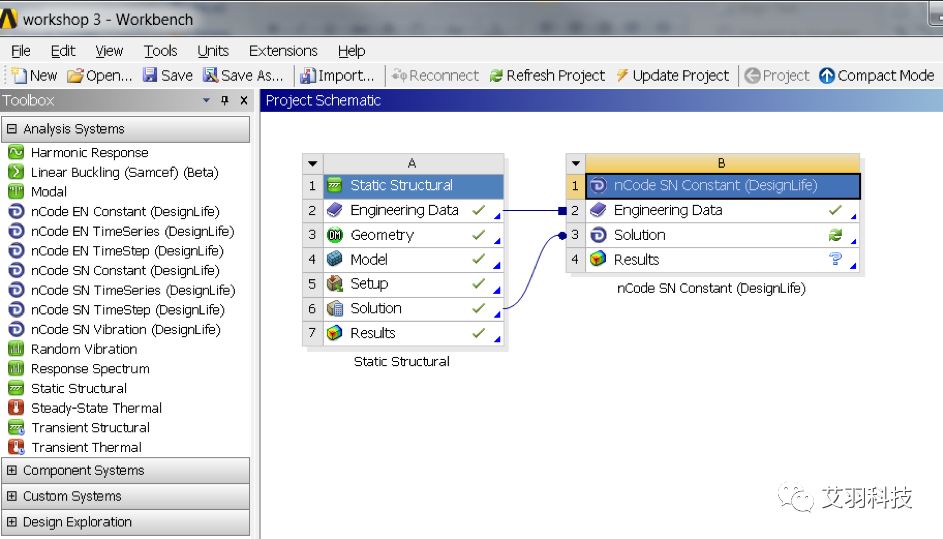Click the Setup cell icon in system A
Screen dimensions: 943x539
[x=334, y=283]
